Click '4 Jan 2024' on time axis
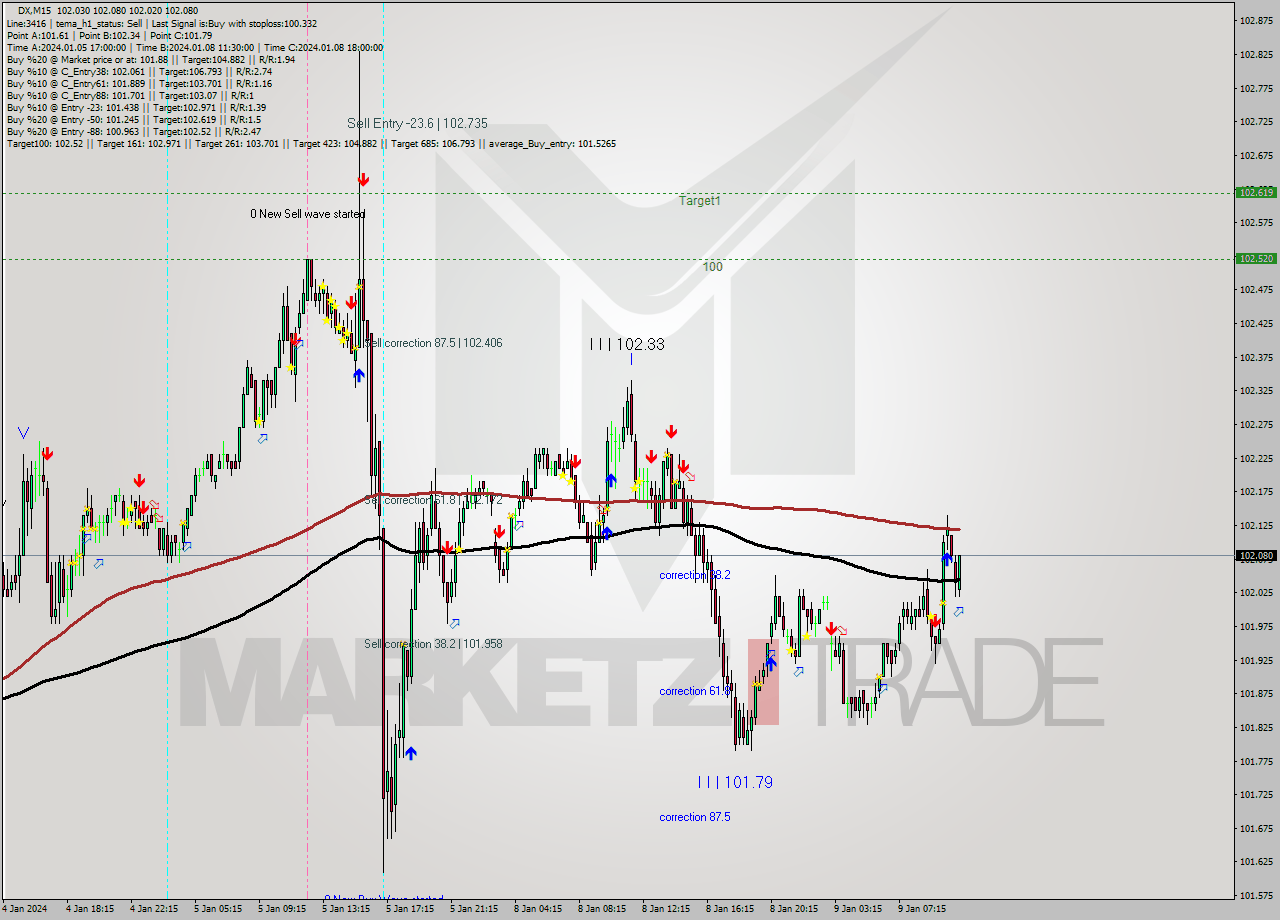 pyautogui.click(x=25, y=909)
